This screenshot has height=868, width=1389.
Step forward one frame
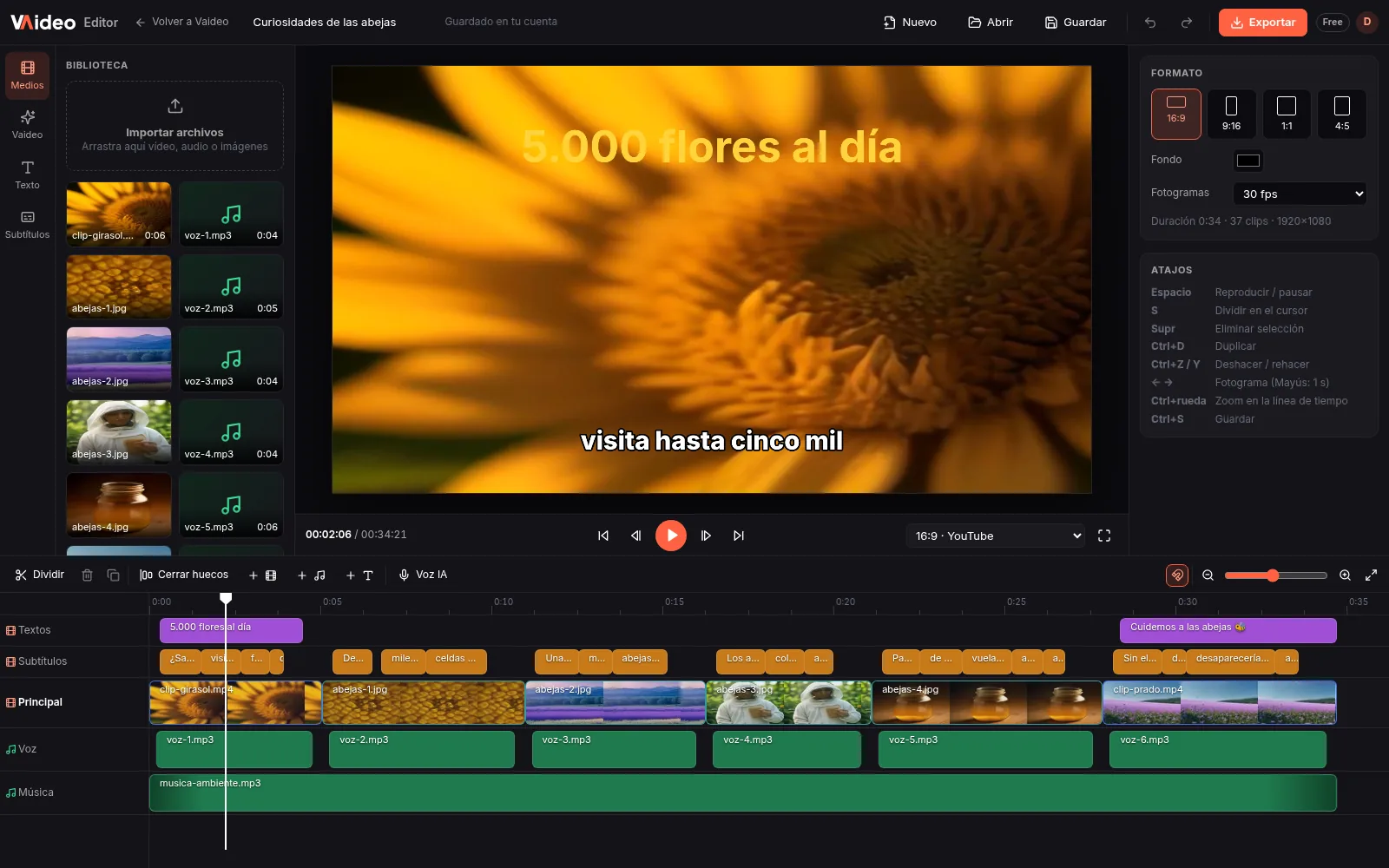[x=706, y=536]
